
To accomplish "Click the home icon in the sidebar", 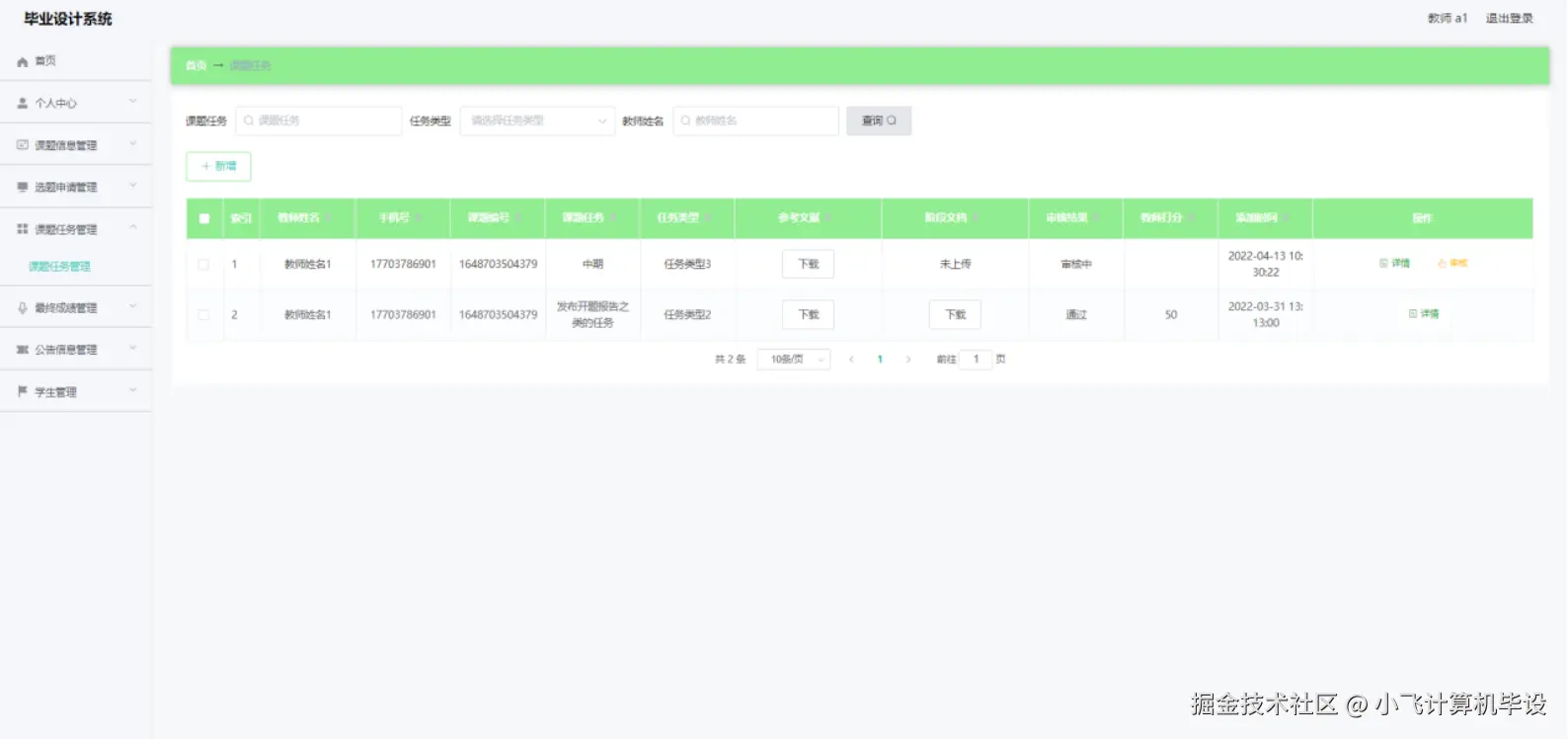I will coord(23,62).
